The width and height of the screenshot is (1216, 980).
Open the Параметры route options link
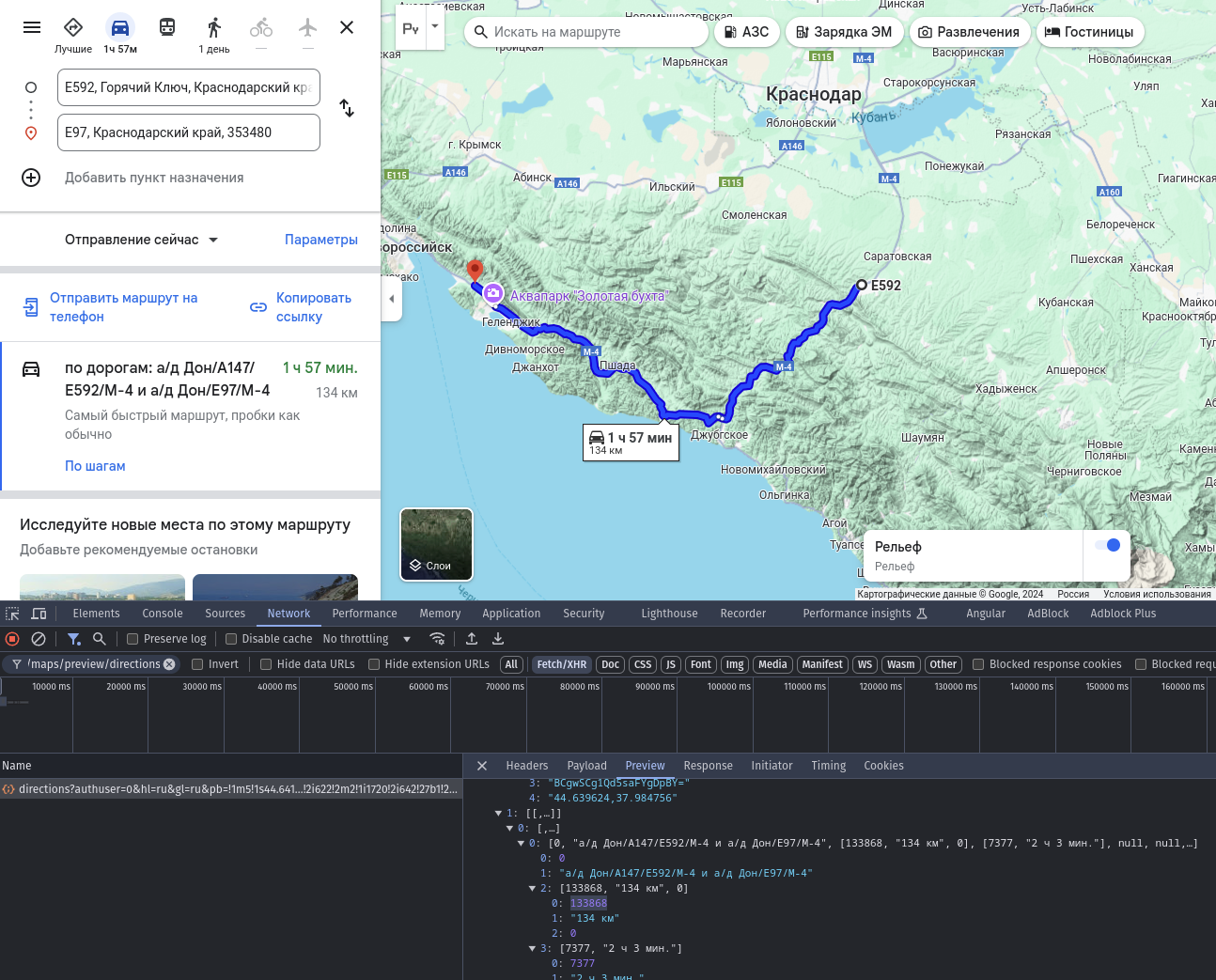(x=321, y=240)
